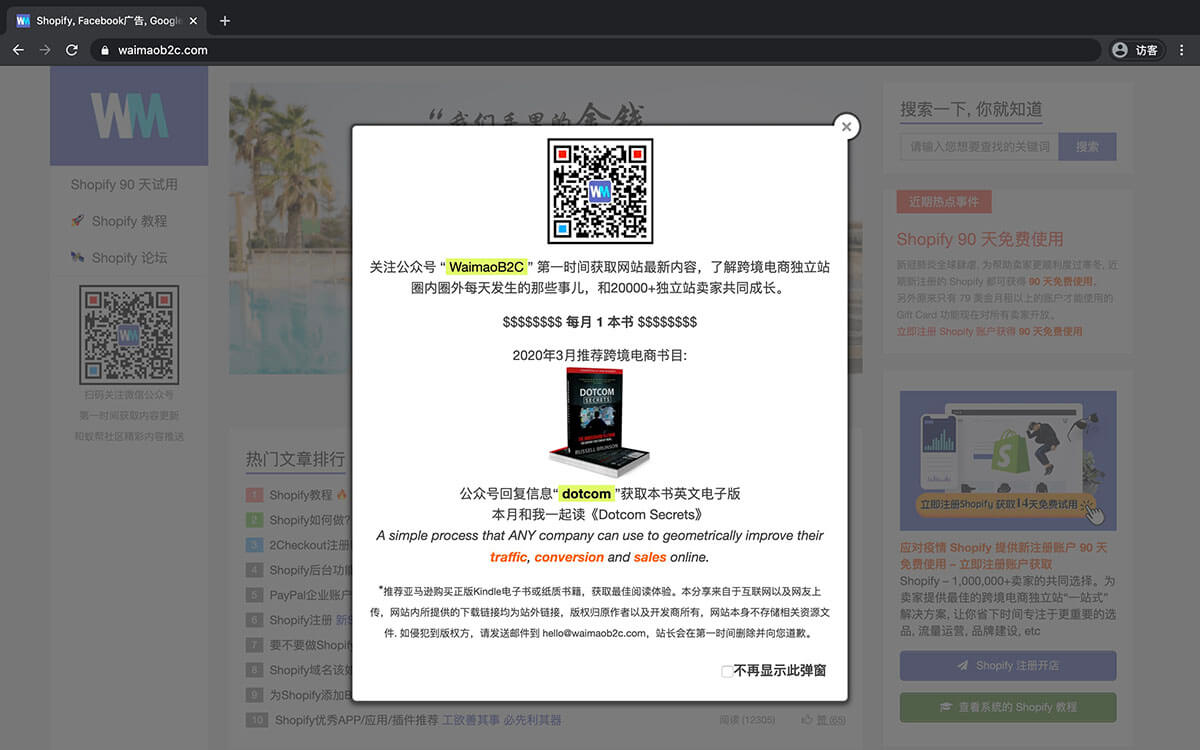The width and height of the screenshot is (1200, 750).
Task: Open article Shopify教程 in ranking
Action: 300,495
